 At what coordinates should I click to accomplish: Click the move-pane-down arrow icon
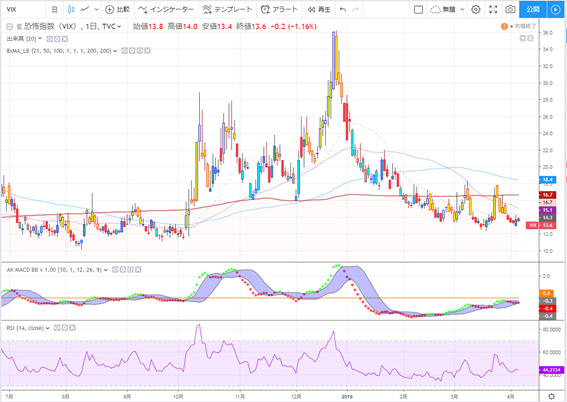pos(523,38)
